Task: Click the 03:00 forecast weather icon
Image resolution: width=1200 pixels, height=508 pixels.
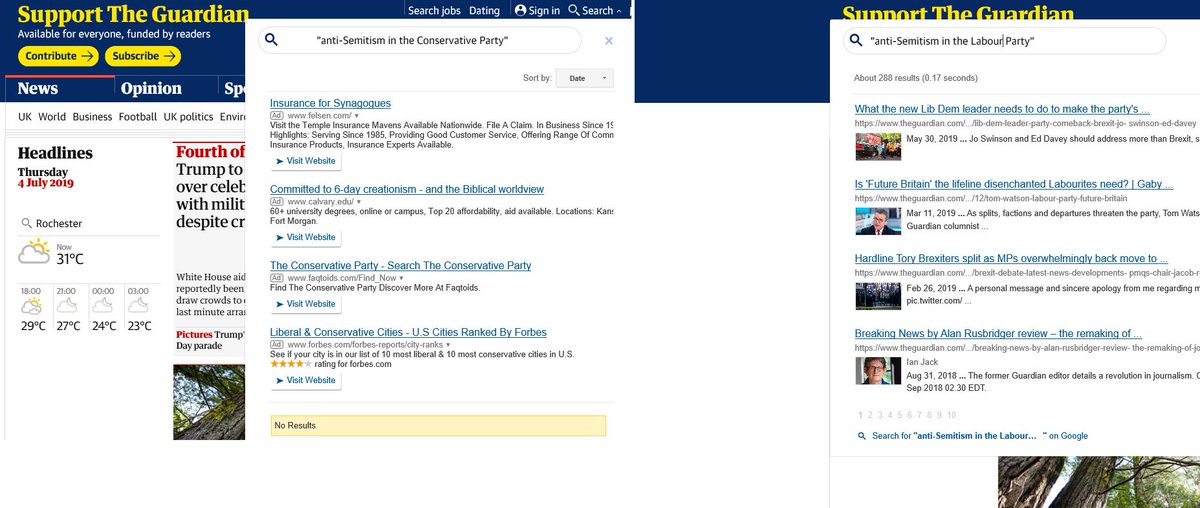Action: pos(139,305)
